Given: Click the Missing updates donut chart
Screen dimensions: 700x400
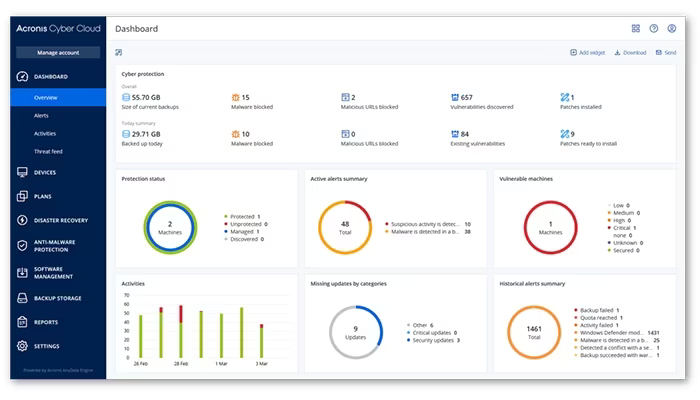Looking at the screenshot, I should coord(356,332).
